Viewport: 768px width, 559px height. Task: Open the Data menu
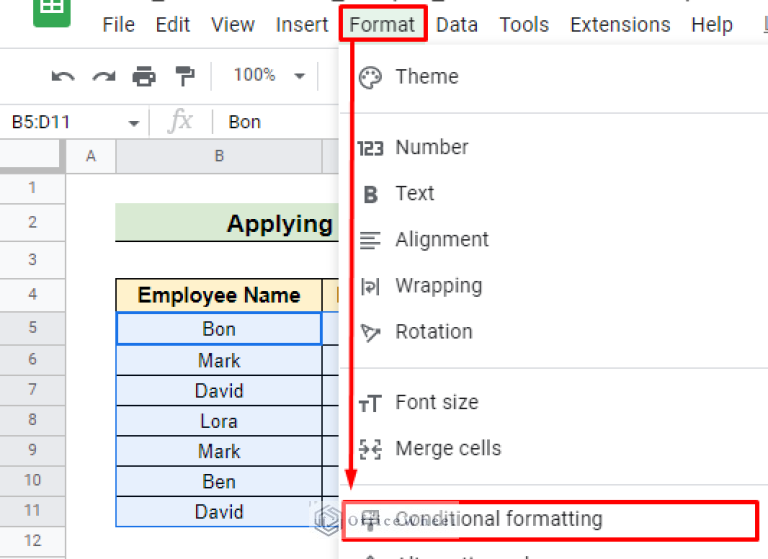(457, 25)
